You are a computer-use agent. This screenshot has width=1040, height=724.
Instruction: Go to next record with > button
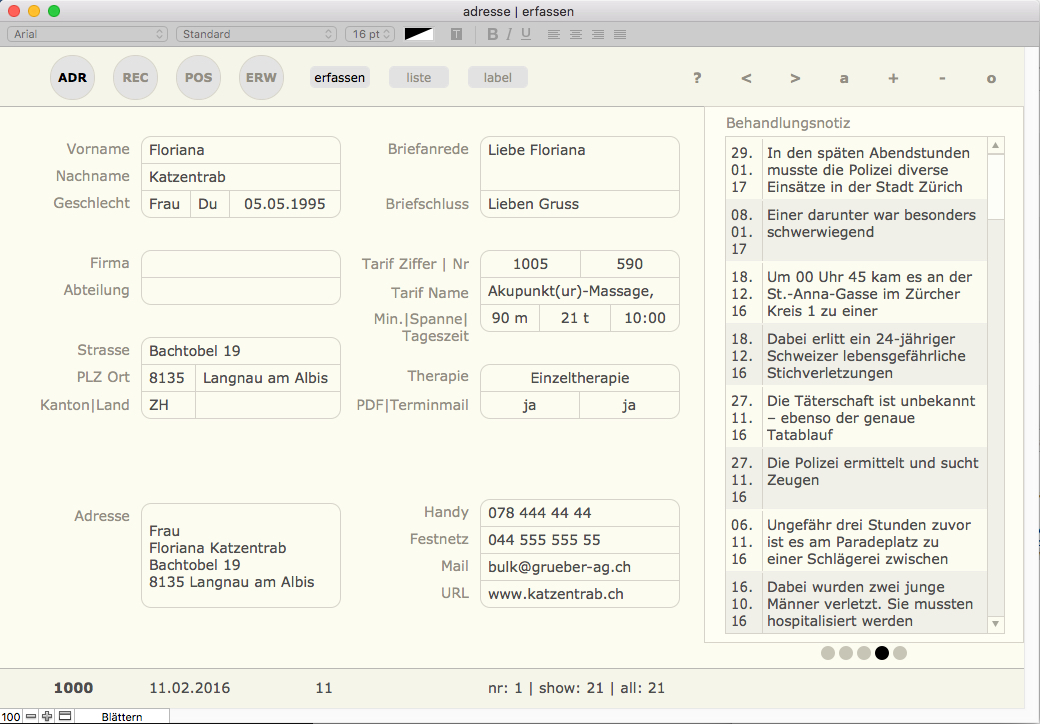pos(795,78)
